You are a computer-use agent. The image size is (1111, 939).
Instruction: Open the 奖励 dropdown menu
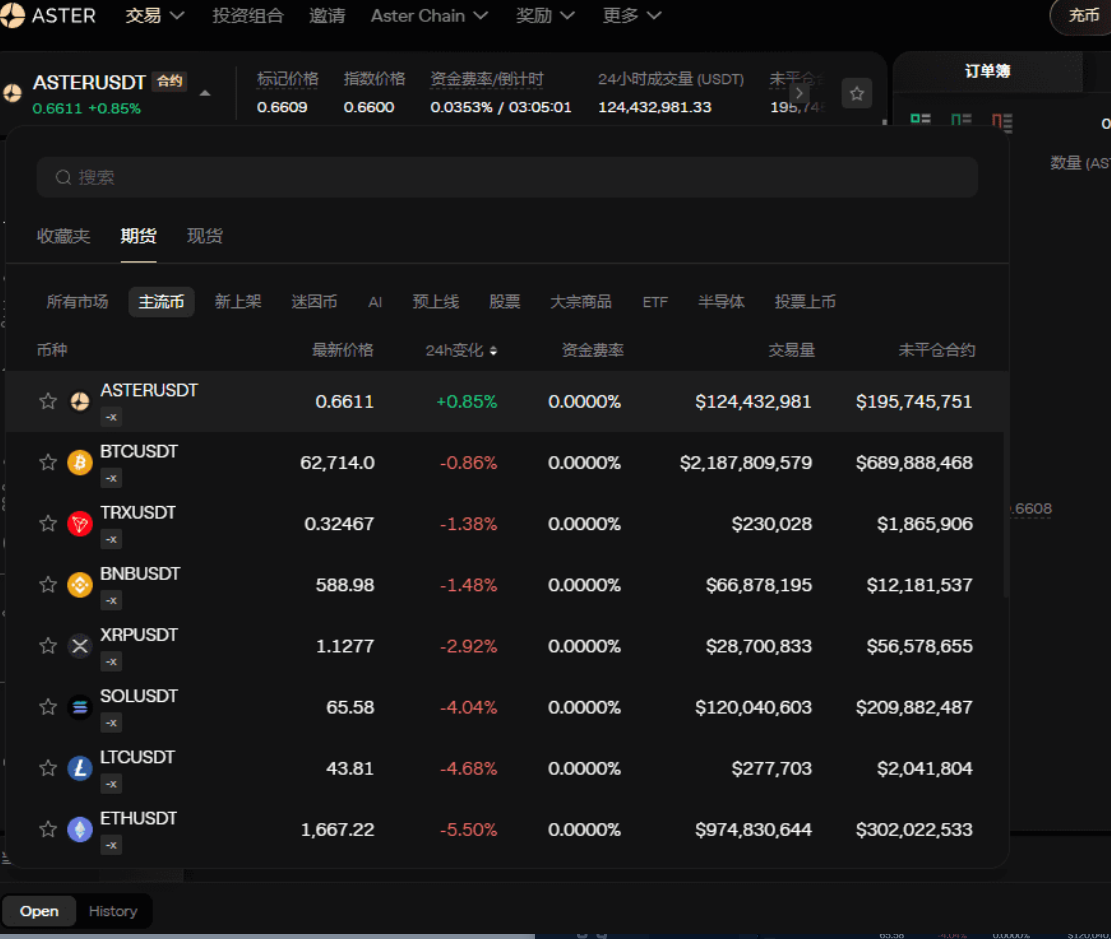click(545, 16)
